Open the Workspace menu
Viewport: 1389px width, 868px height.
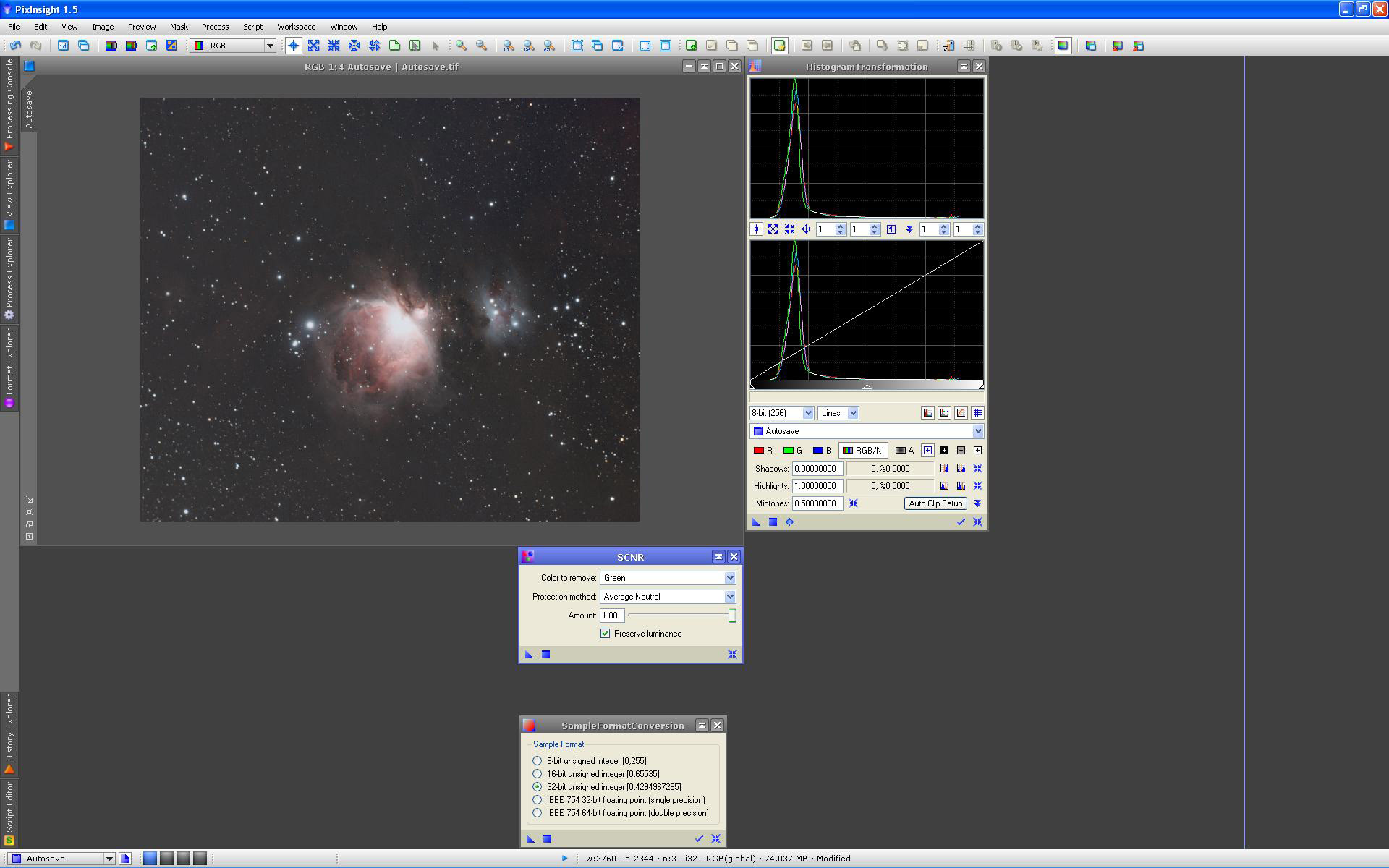point(296,27)
